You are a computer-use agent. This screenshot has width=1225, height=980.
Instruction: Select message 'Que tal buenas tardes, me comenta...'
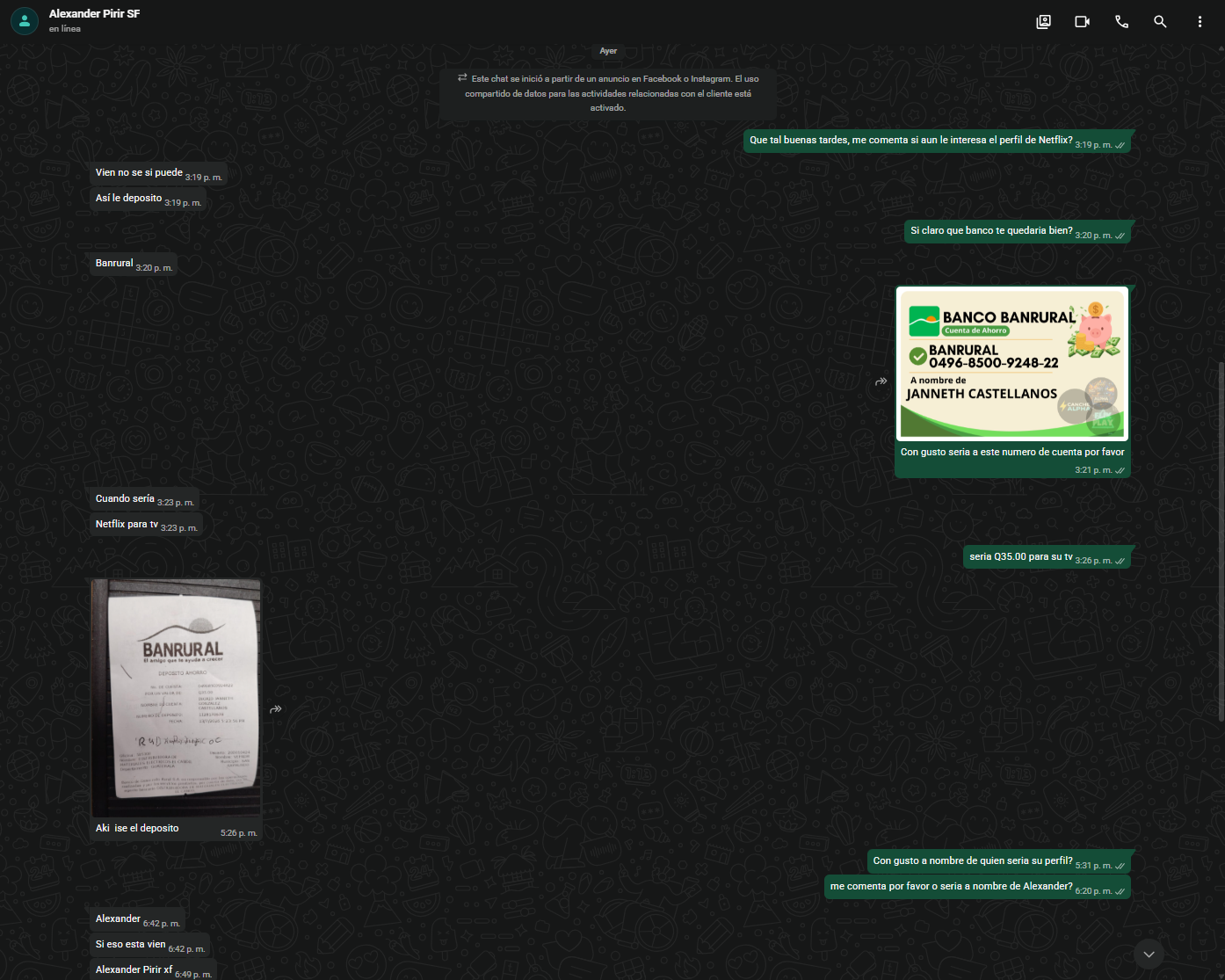click(937, 141)
